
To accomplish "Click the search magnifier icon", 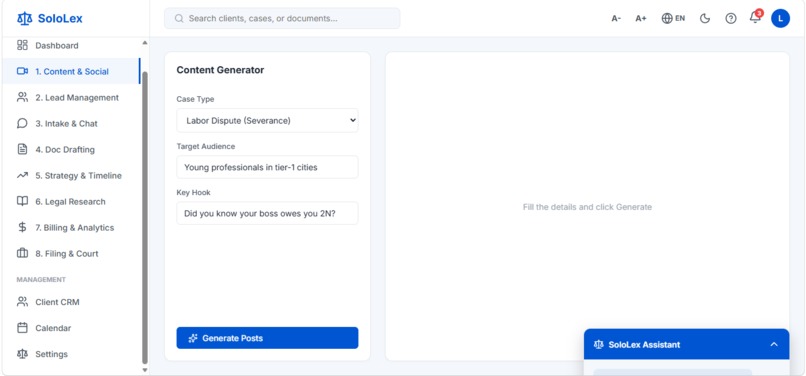I will pos(179,19).
